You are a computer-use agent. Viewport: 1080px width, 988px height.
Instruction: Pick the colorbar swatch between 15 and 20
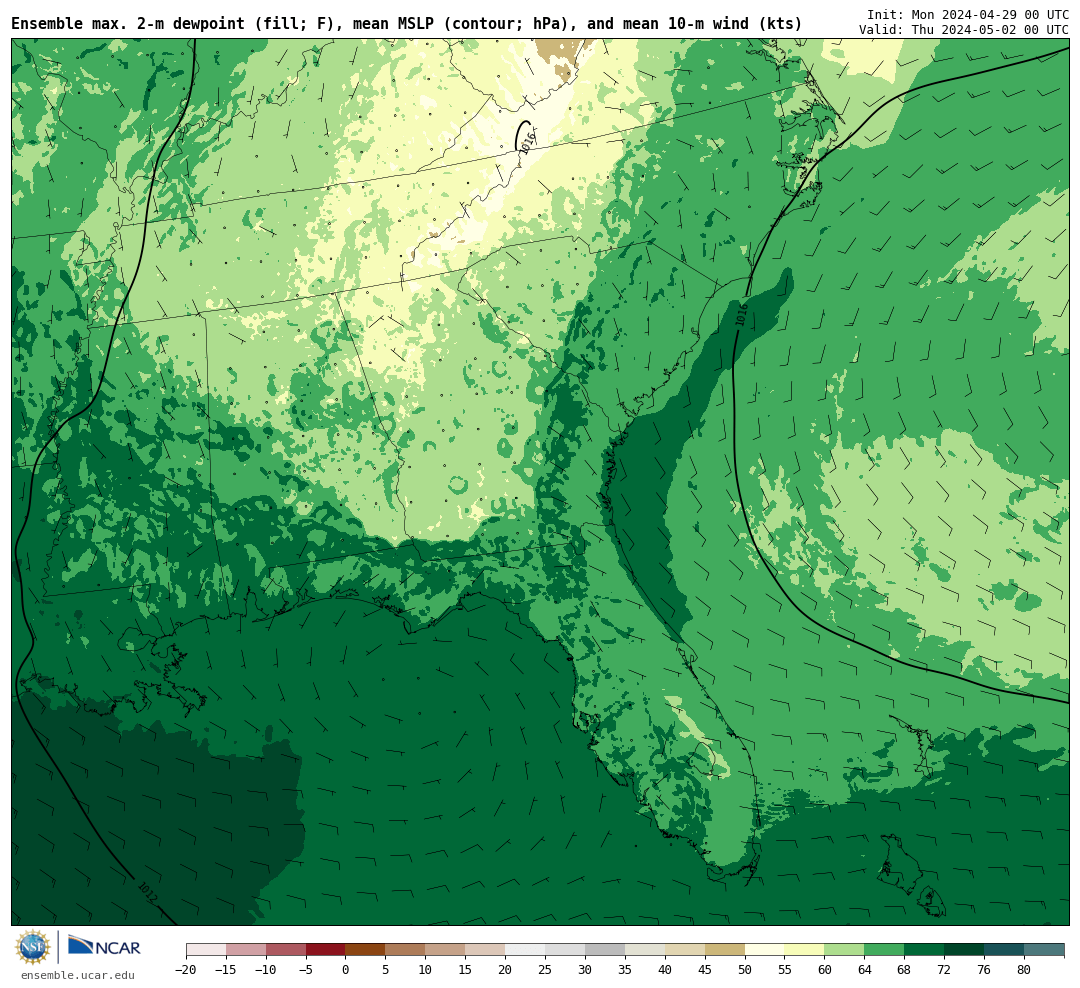(x=486, y=950)
